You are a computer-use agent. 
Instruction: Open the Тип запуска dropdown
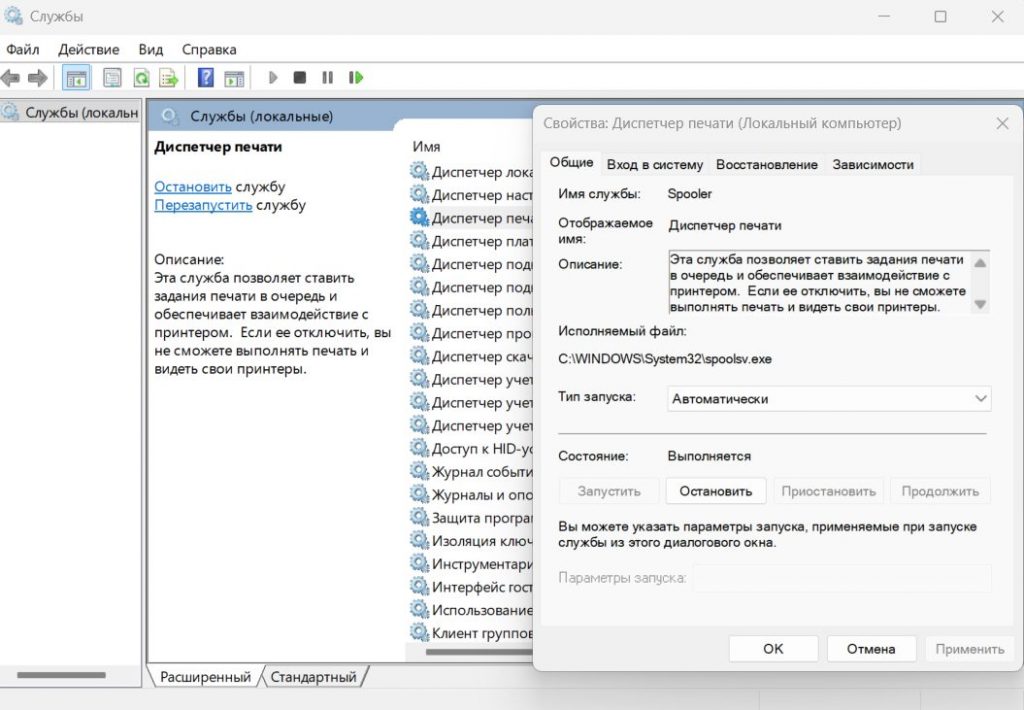click(829, 398)
